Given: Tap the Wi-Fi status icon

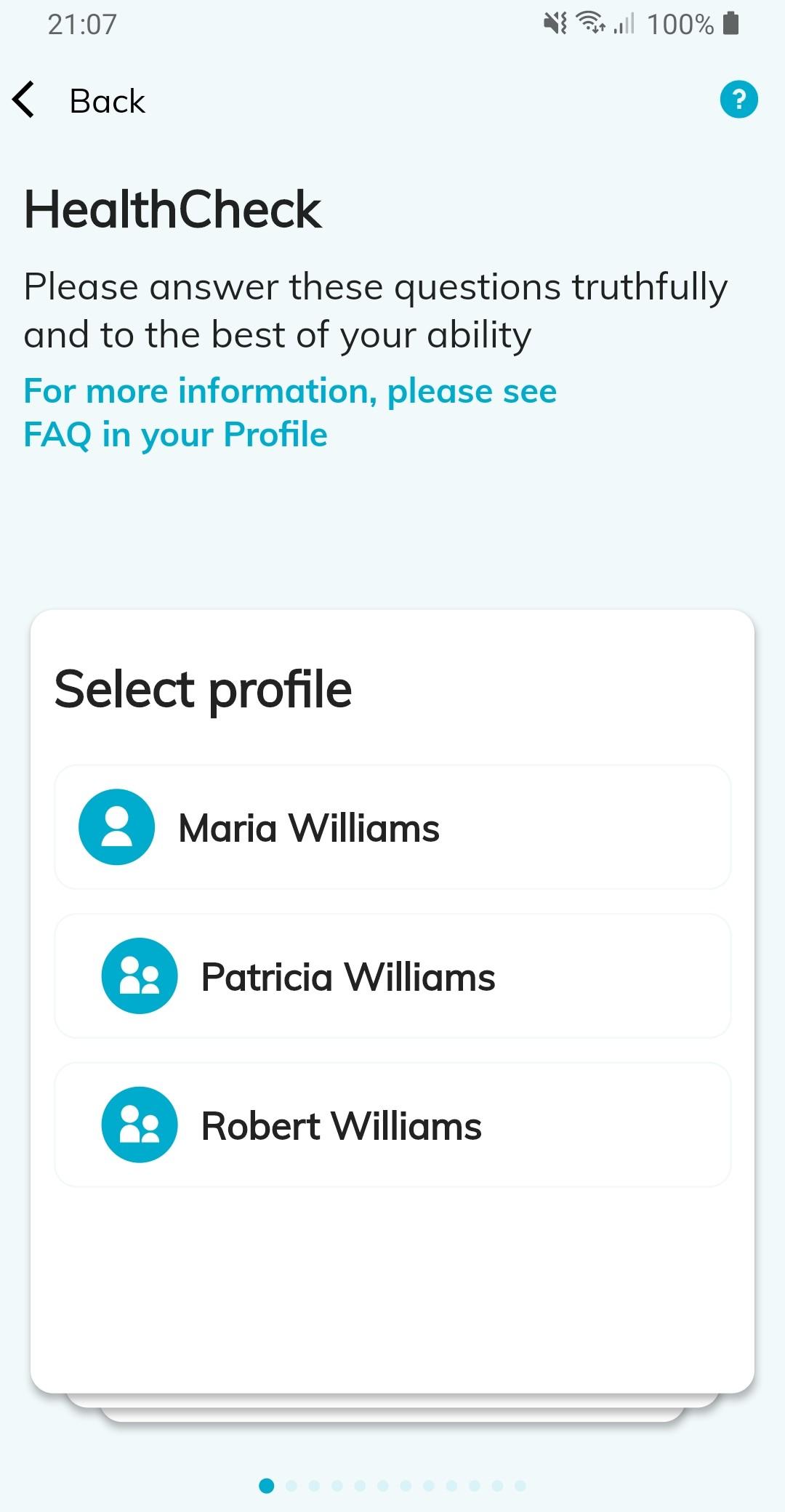Looking at the screenshot, I should [x=590, y=24].
